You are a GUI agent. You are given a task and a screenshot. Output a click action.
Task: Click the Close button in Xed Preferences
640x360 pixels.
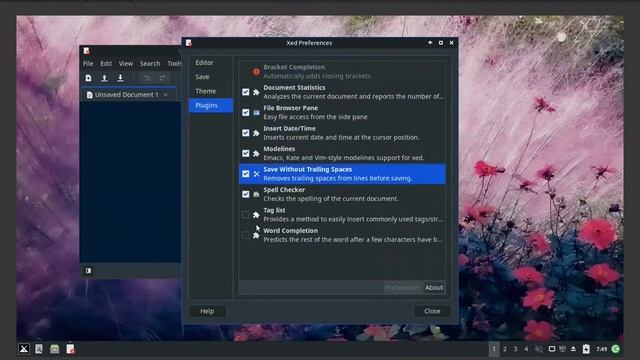click(x=432, y=311)
